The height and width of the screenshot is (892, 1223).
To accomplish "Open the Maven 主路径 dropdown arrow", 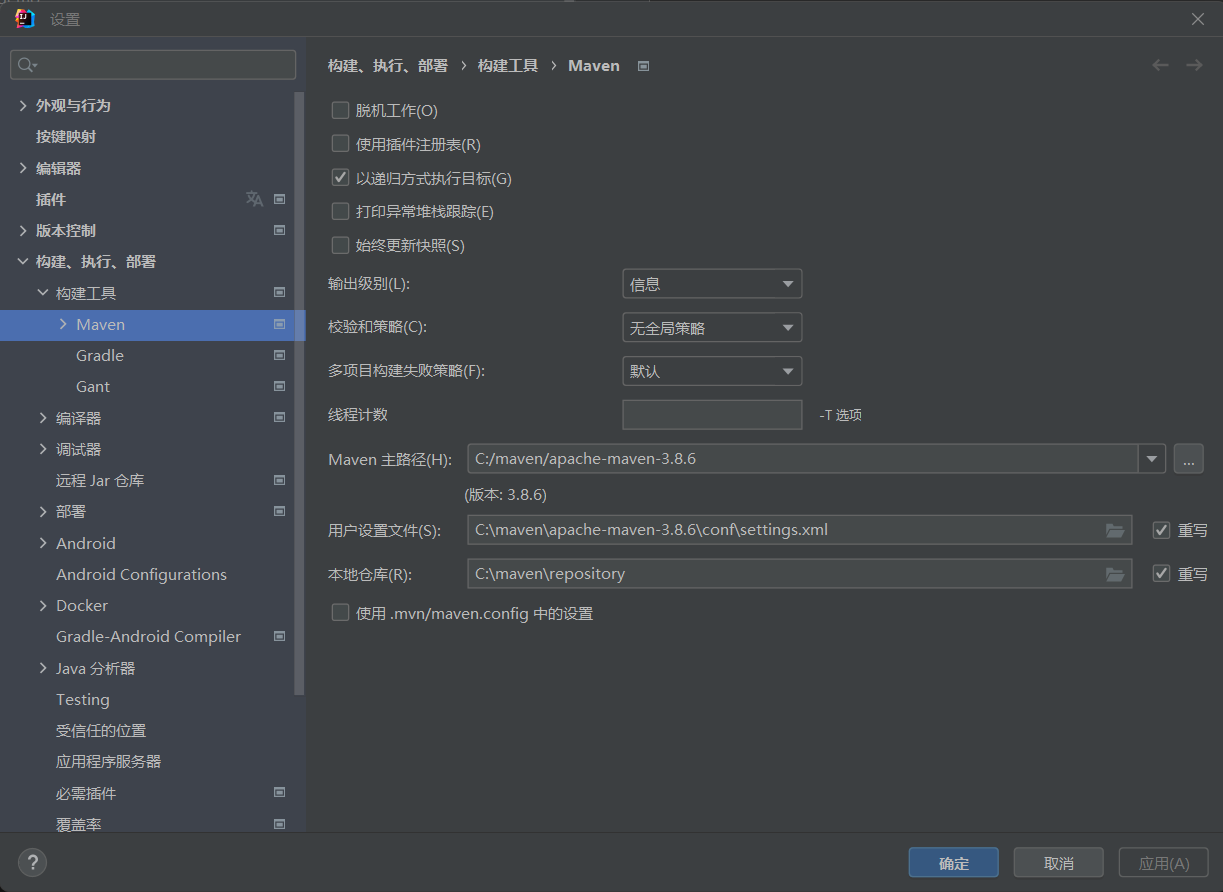I will (x=1153, y=459).
